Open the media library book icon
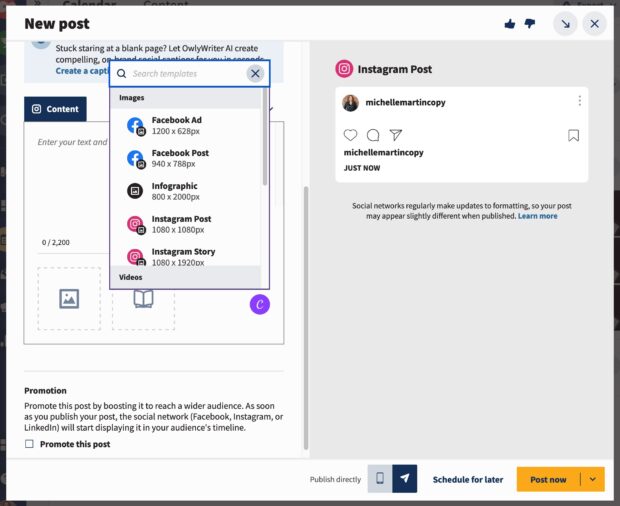The height and width of the screenshot is (506, 620). [143, 298]
